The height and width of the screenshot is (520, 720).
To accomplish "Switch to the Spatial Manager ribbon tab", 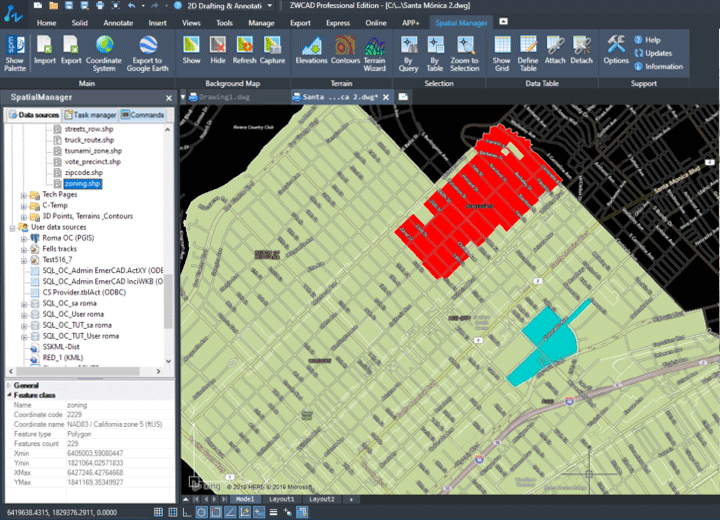I will [x=461, y=23].
